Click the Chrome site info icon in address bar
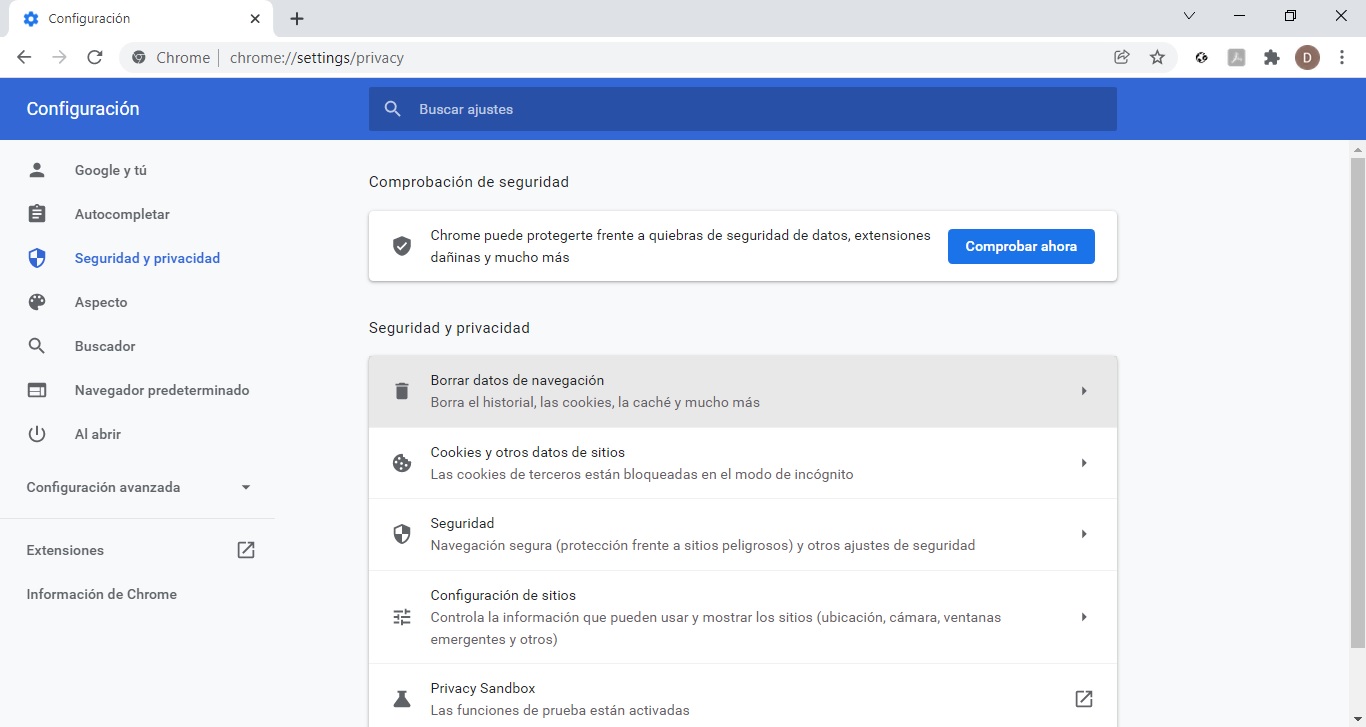Viewport: 1366px width, 727px height. coord(139,57)
